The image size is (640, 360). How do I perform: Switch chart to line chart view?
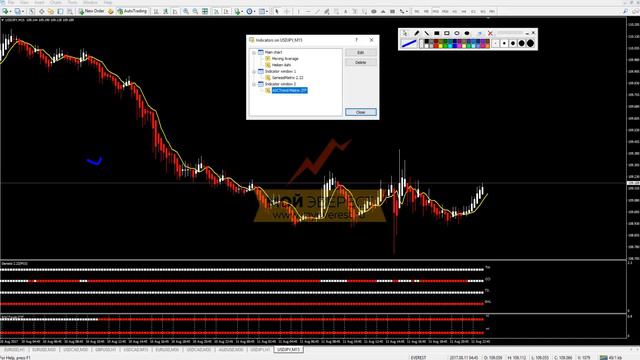point(175,11)
